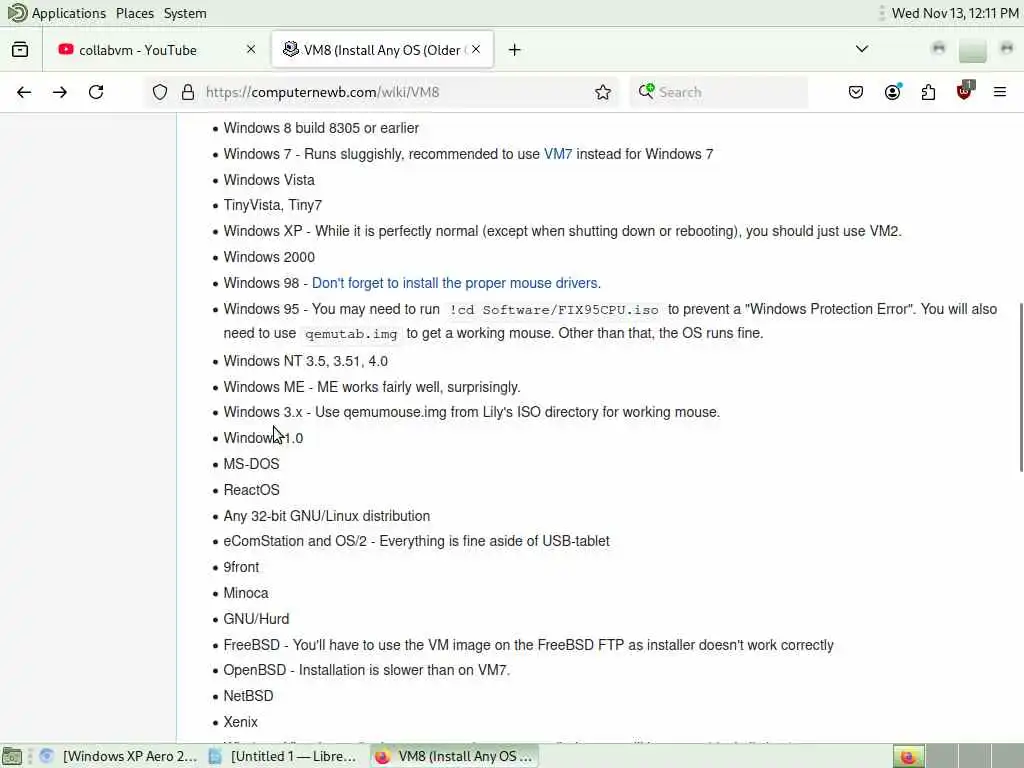Show site security padlock info
Image resolution: width=1024 pixels, height=768 pixels.
[x=188, y=92]
